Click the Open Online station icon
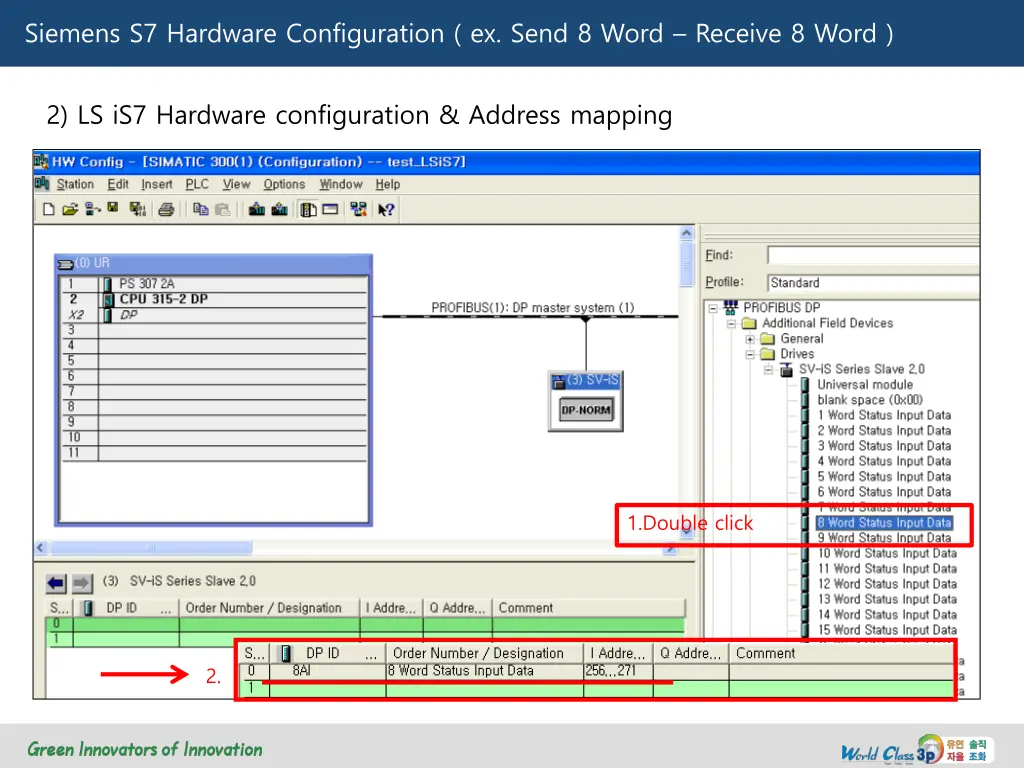 pyautogui.click(x=92, y=210)
